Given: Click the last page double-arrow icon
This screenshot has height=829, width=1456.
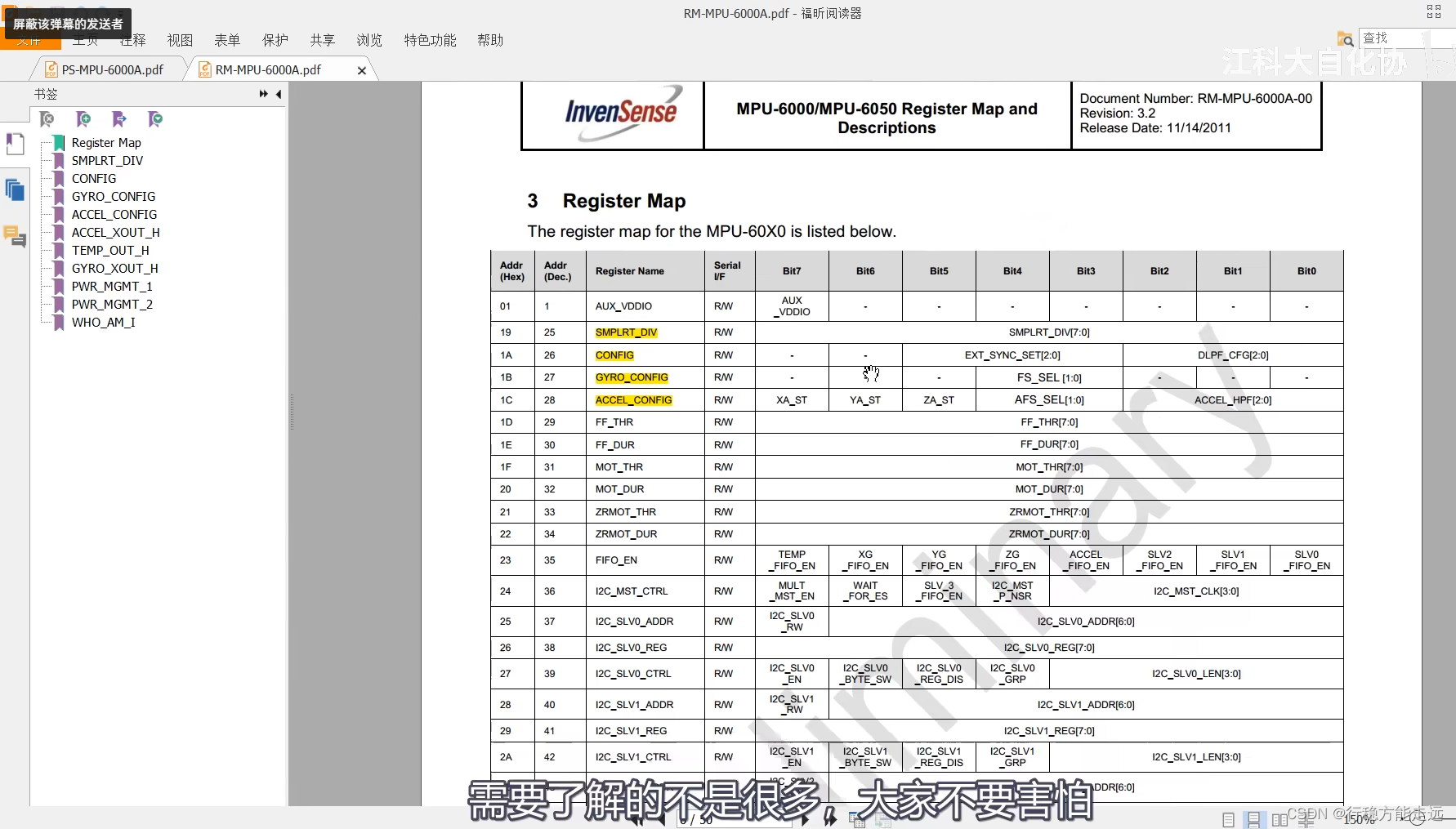Looking at the screenshot, I should 830,819.
